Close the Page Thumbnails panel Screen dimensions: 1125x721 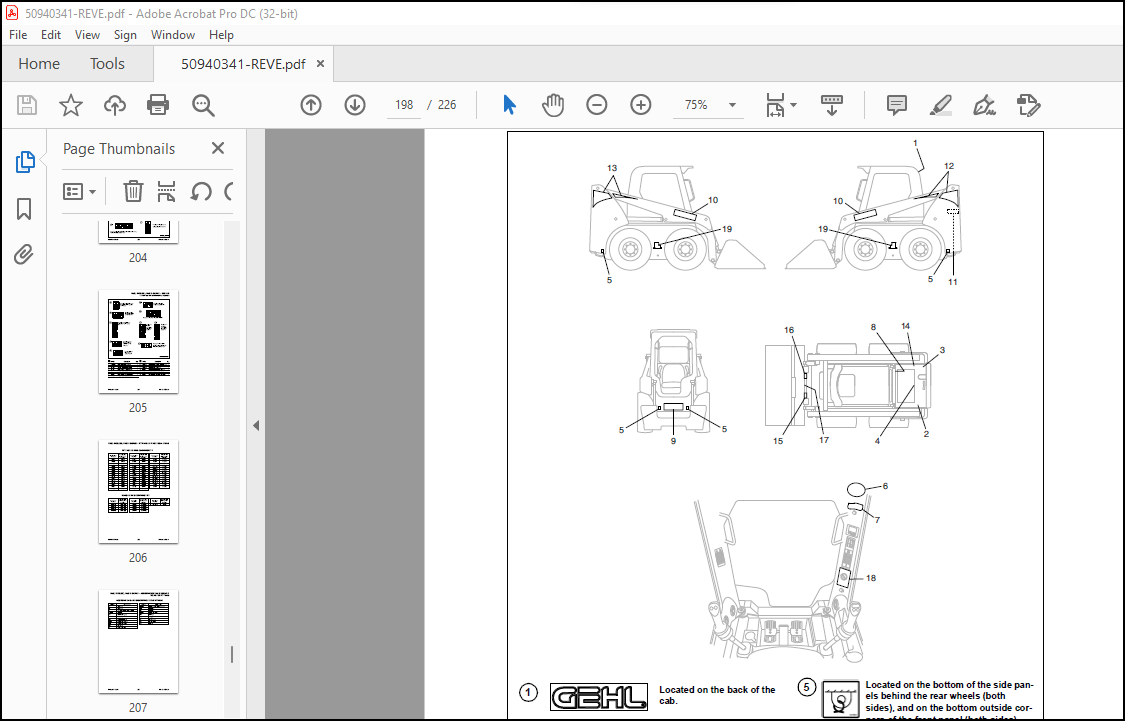click(x=218, y=148)
